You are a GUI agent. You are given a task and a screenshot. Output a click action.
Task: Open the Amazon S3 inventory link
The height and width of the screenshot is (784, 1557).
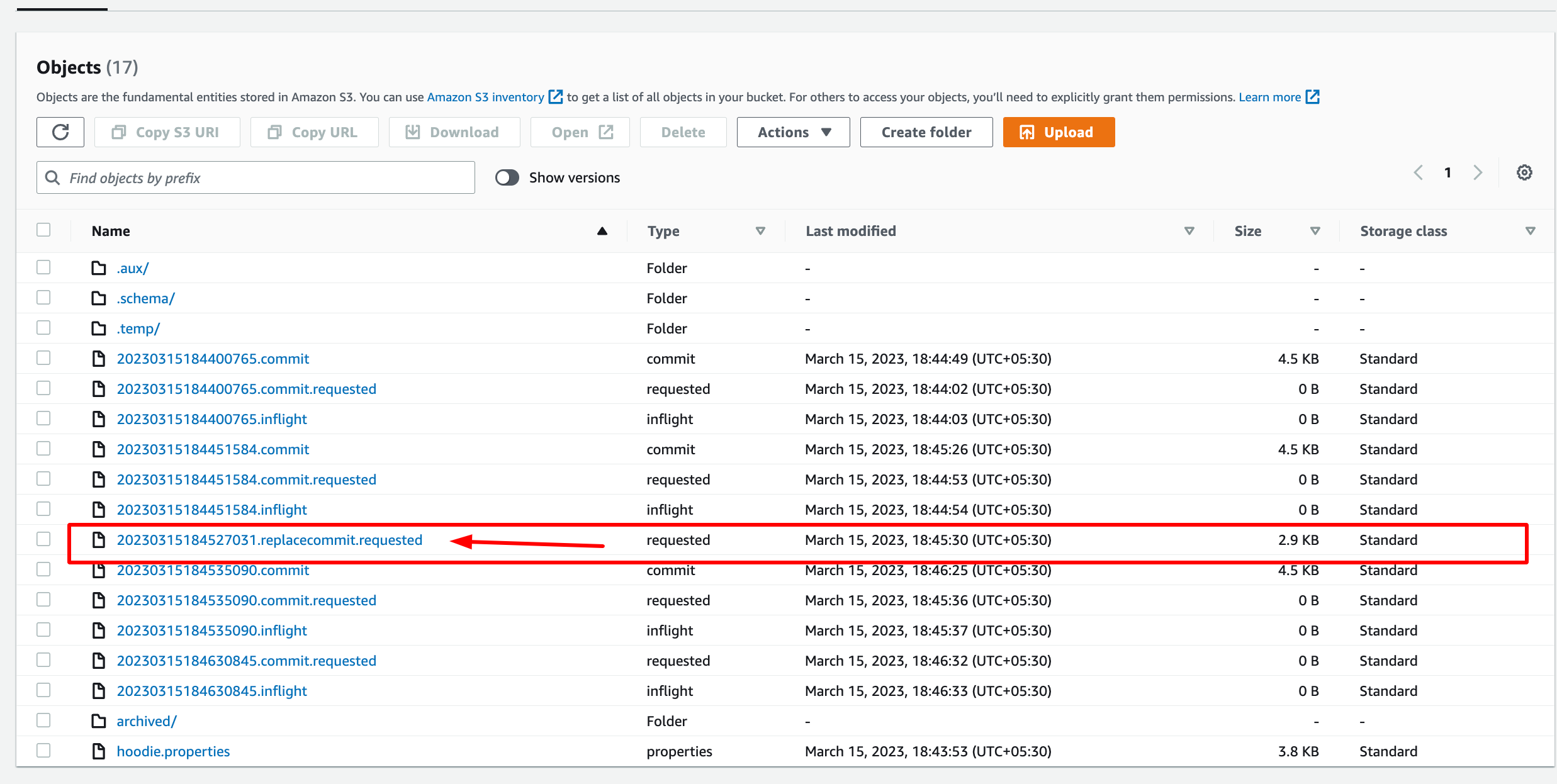coord(485,97)
